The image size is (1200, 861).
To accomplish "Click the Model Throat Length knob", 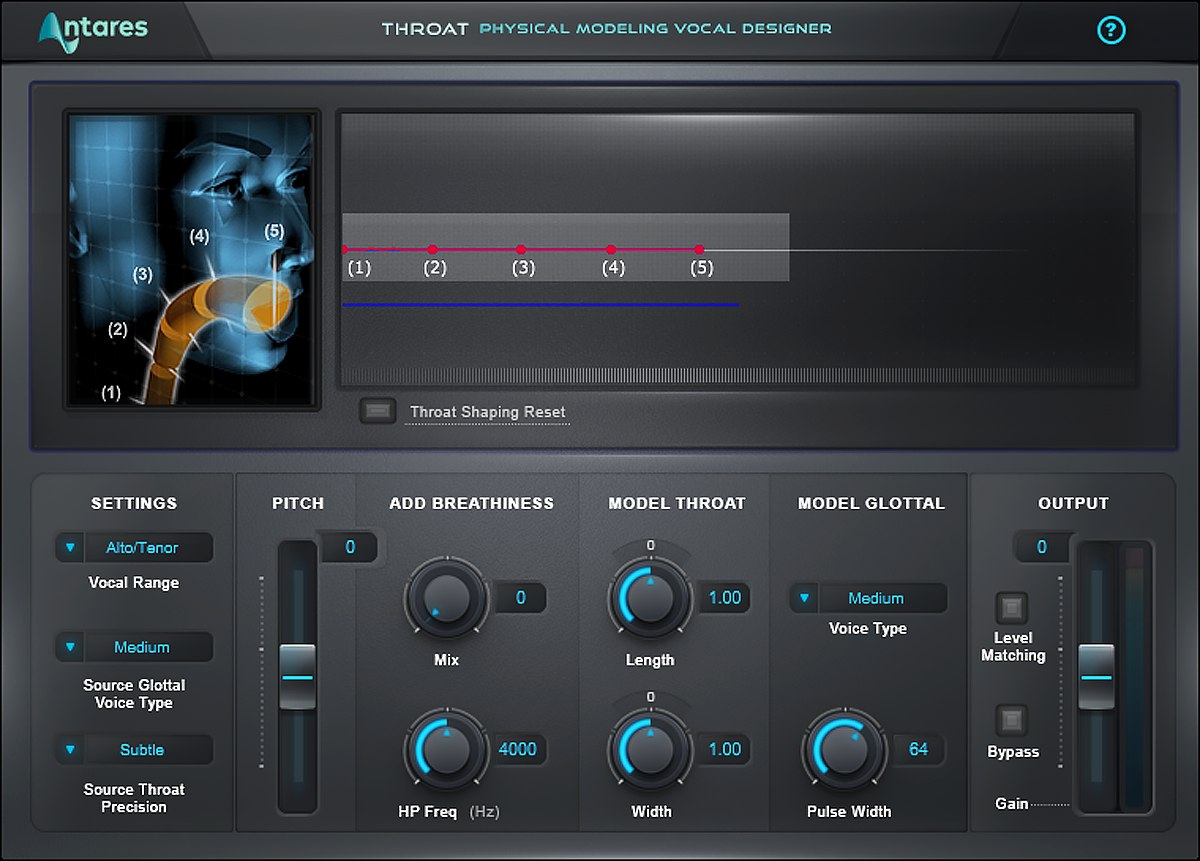I will 650,600.
